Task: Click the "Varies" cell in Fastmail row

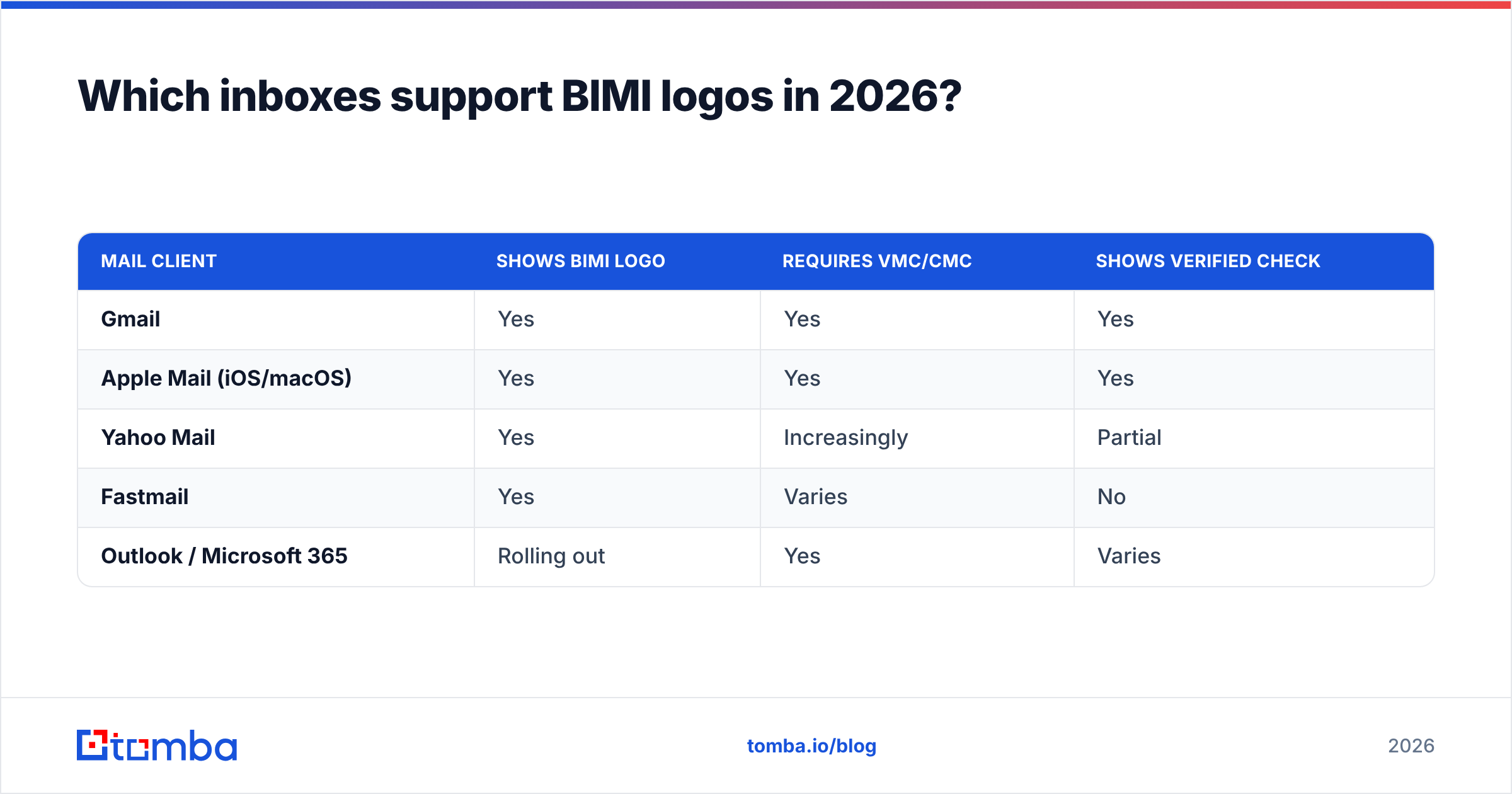Action: click(x=815, y=497)
